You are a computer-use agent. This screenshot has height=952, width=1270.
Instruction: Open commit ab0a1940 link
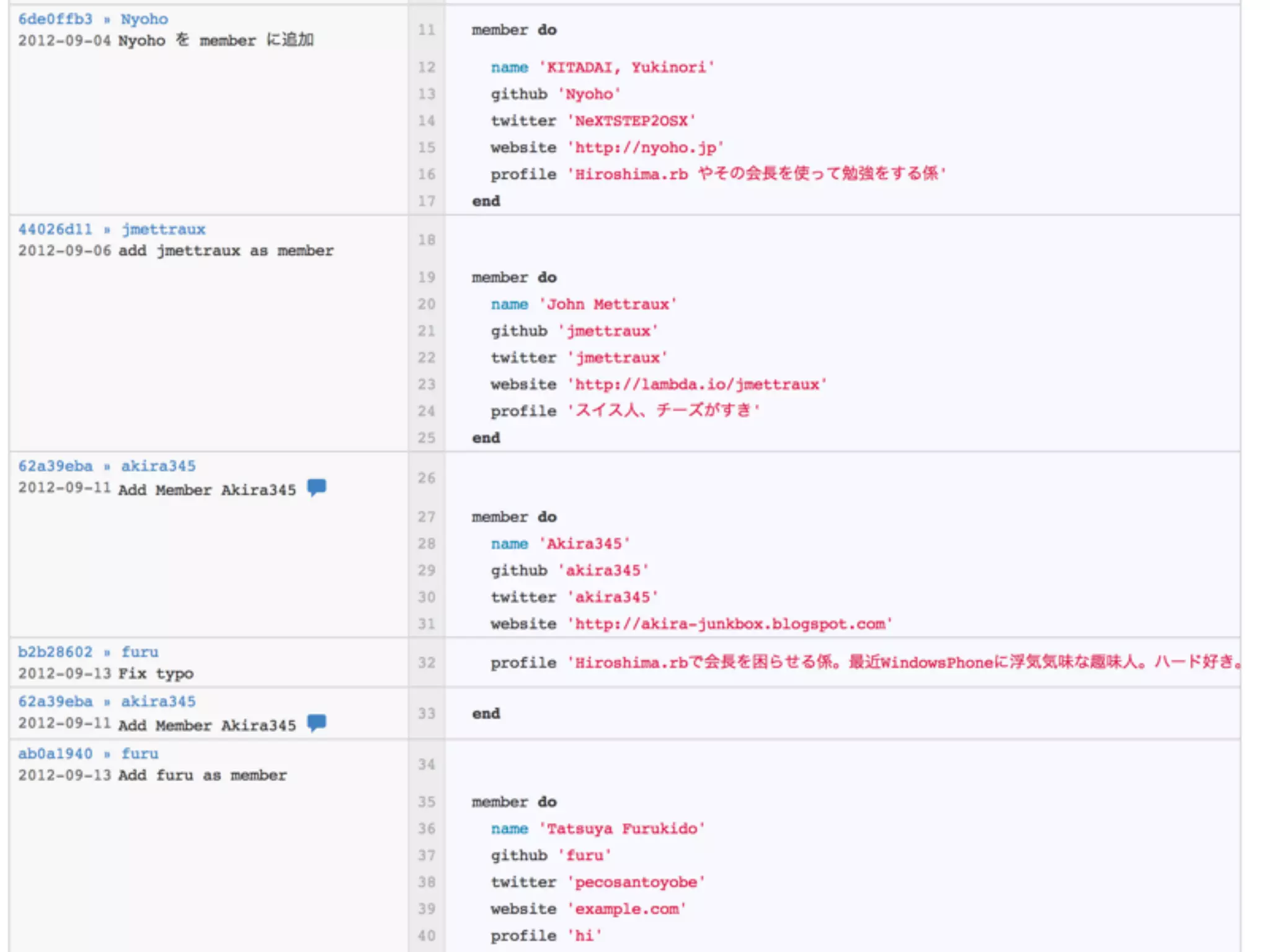(x=55, y=754)
